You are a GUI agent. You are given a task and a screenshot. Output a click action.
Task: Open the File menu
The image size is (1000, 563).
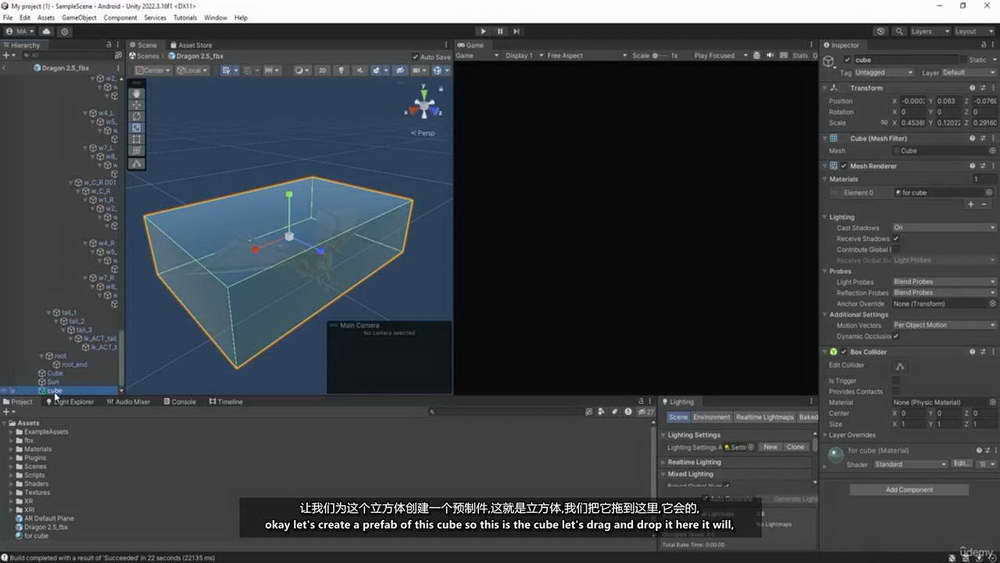click(8, 18)
